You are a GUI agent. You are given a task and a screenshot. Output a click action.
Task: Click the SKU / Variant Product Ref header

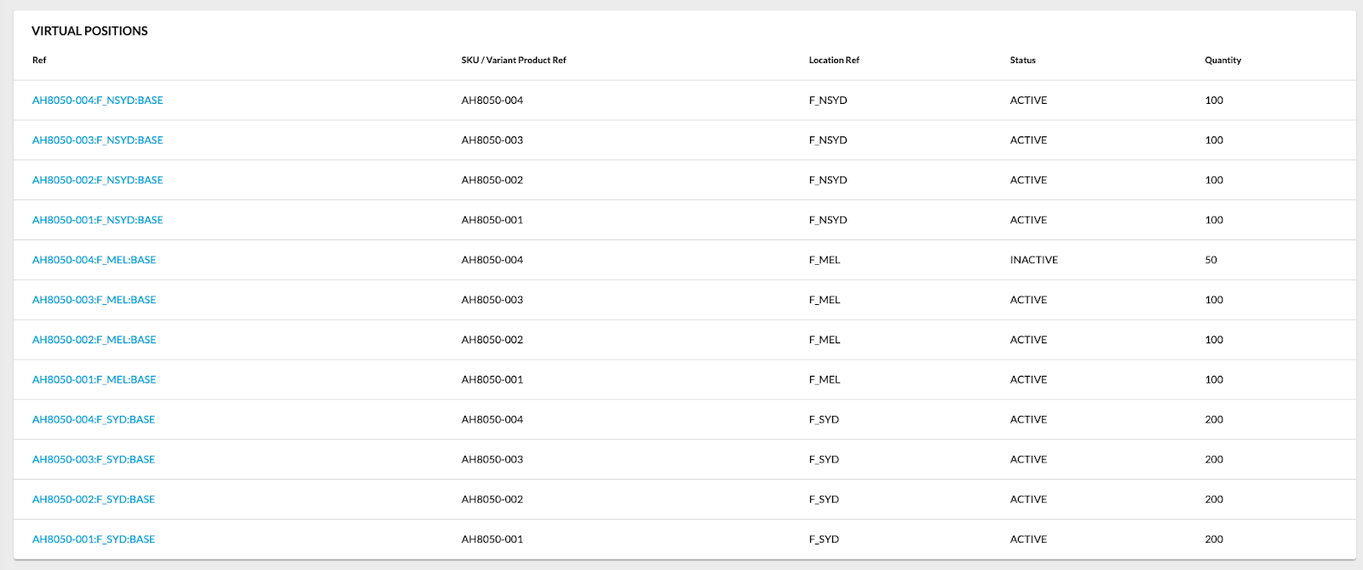[x=513, y=60]
